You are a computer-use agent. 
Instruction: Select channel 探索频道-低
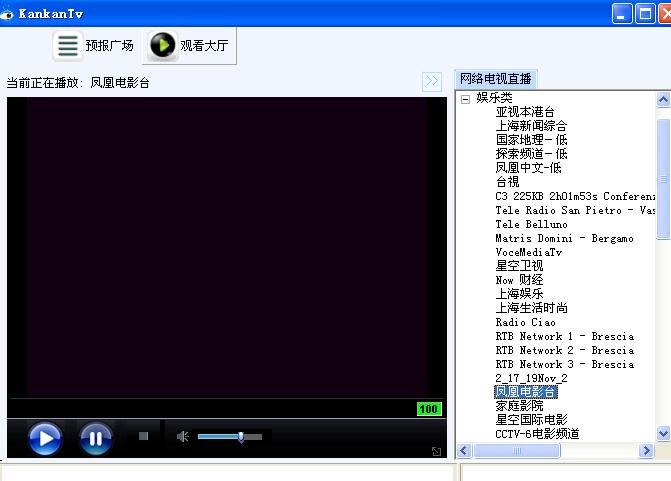(x=531, y=154)
